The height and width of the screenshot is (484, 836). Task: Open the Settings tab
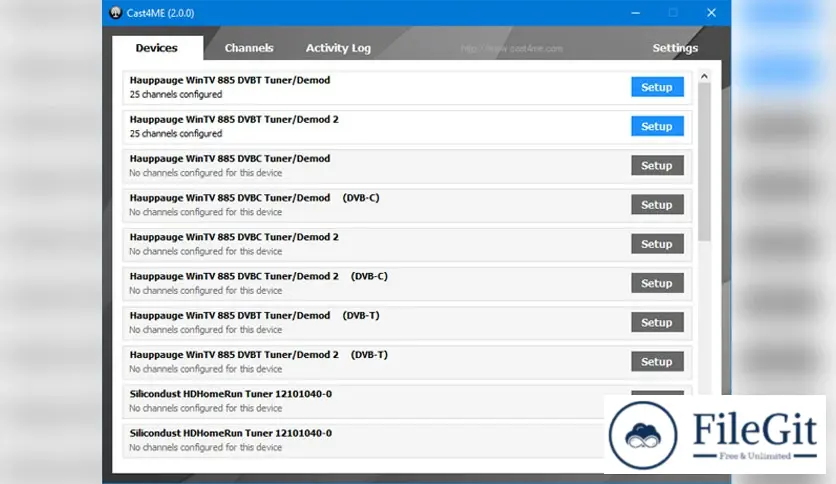[x=675, y=48]
